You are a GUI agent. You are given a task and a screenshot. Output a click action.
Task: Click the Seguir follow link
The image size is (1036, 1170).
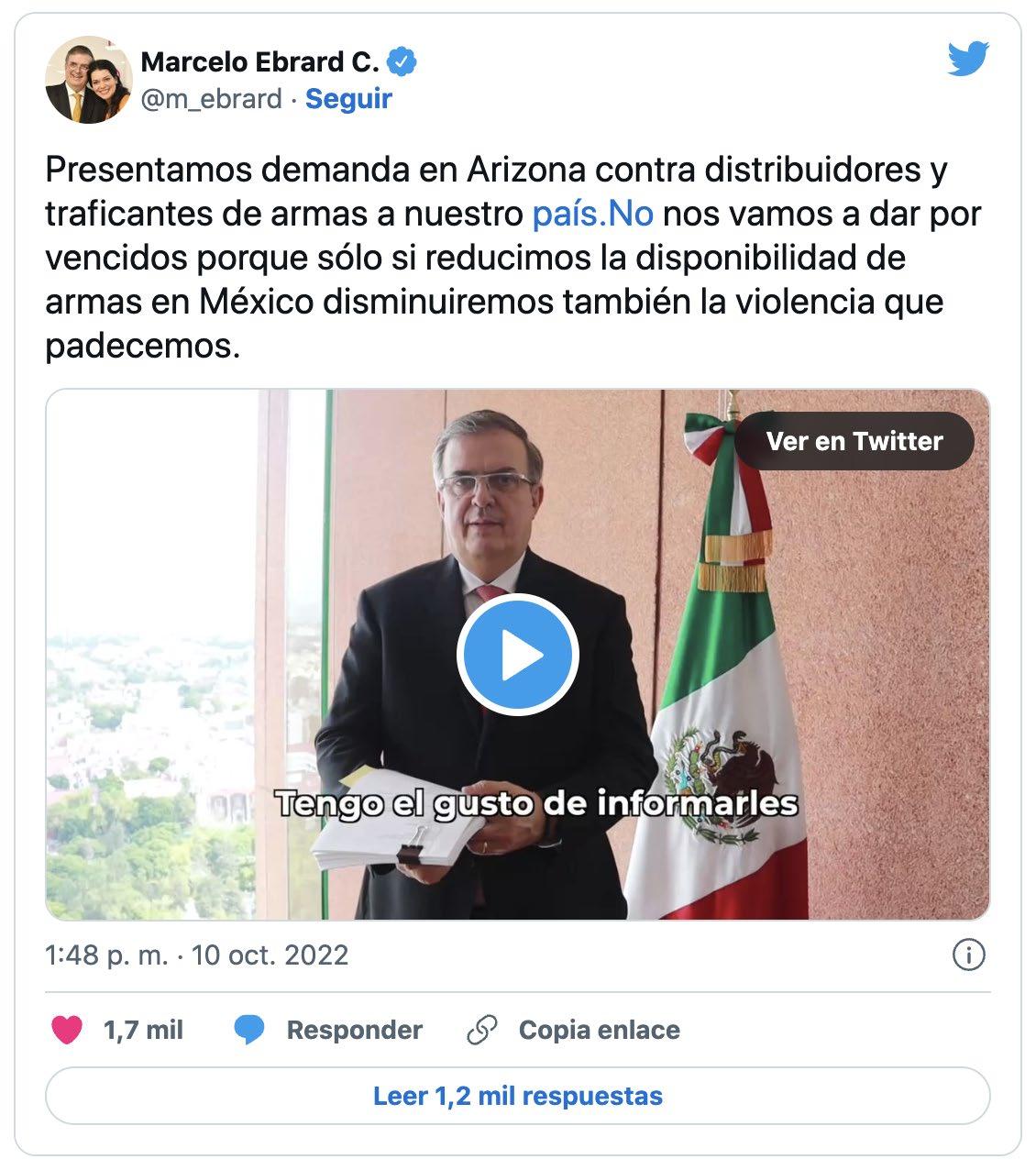pos(348,98)
